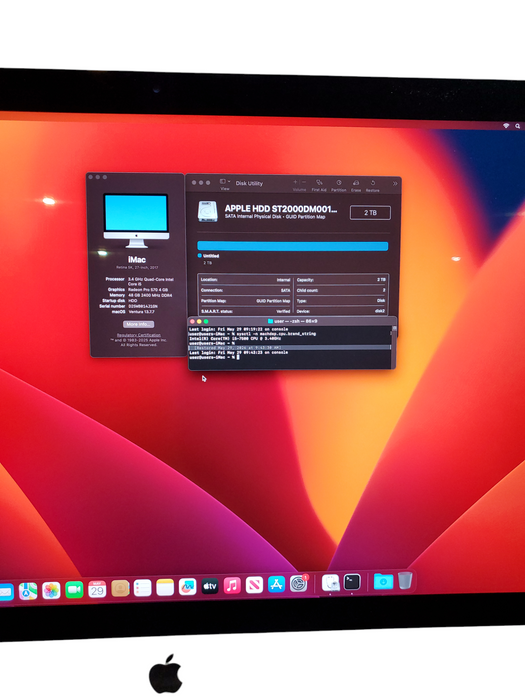Image resolution: width=525 pixels, height=700 pixels.
Task: Open the Disk Utility View sidebar menu
Action: [225, 182]
